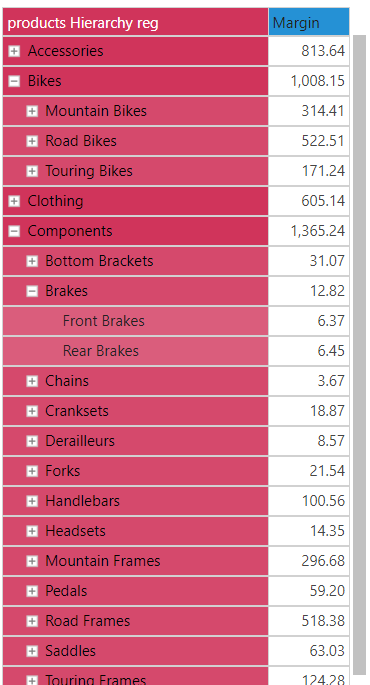
Task: Expand Touring Bikes plus icon
Action: [x=32, y=171]
